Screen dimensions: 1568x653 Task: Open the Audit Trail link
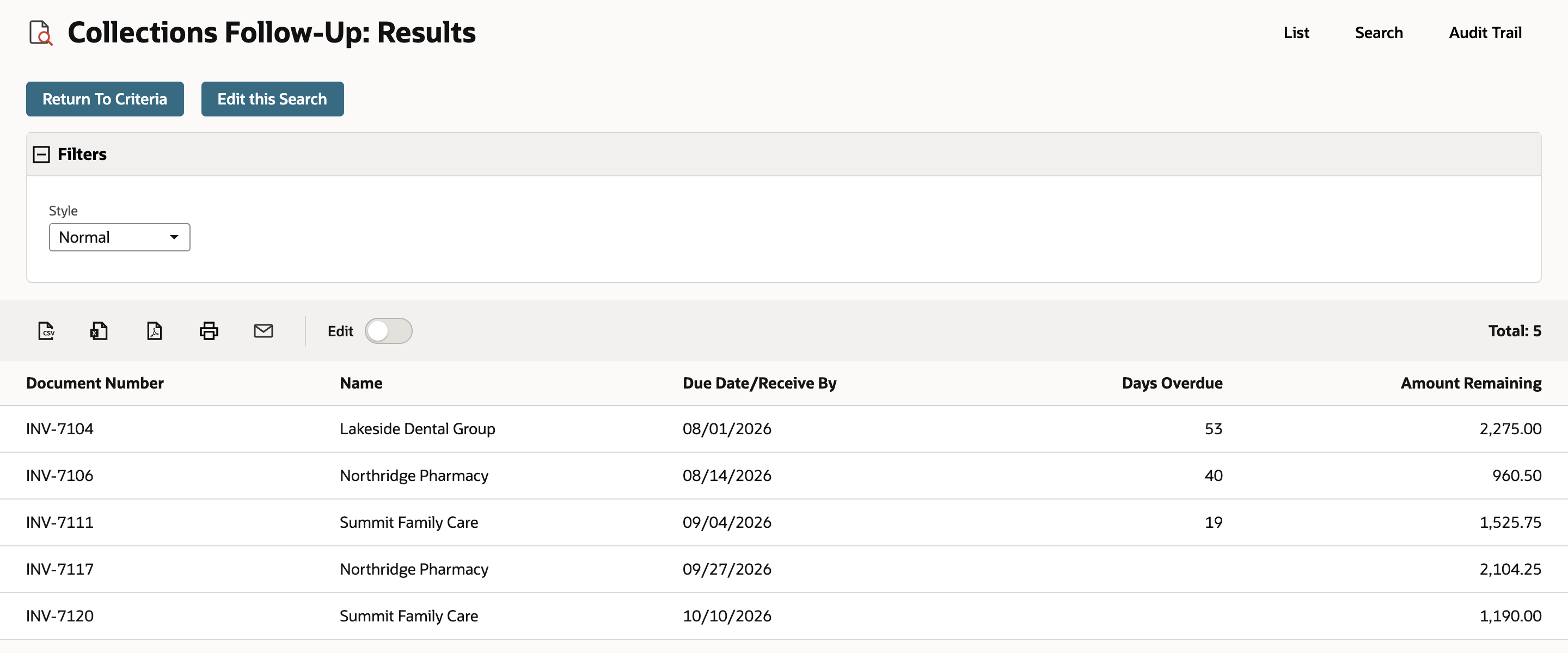pos(1485,32)
